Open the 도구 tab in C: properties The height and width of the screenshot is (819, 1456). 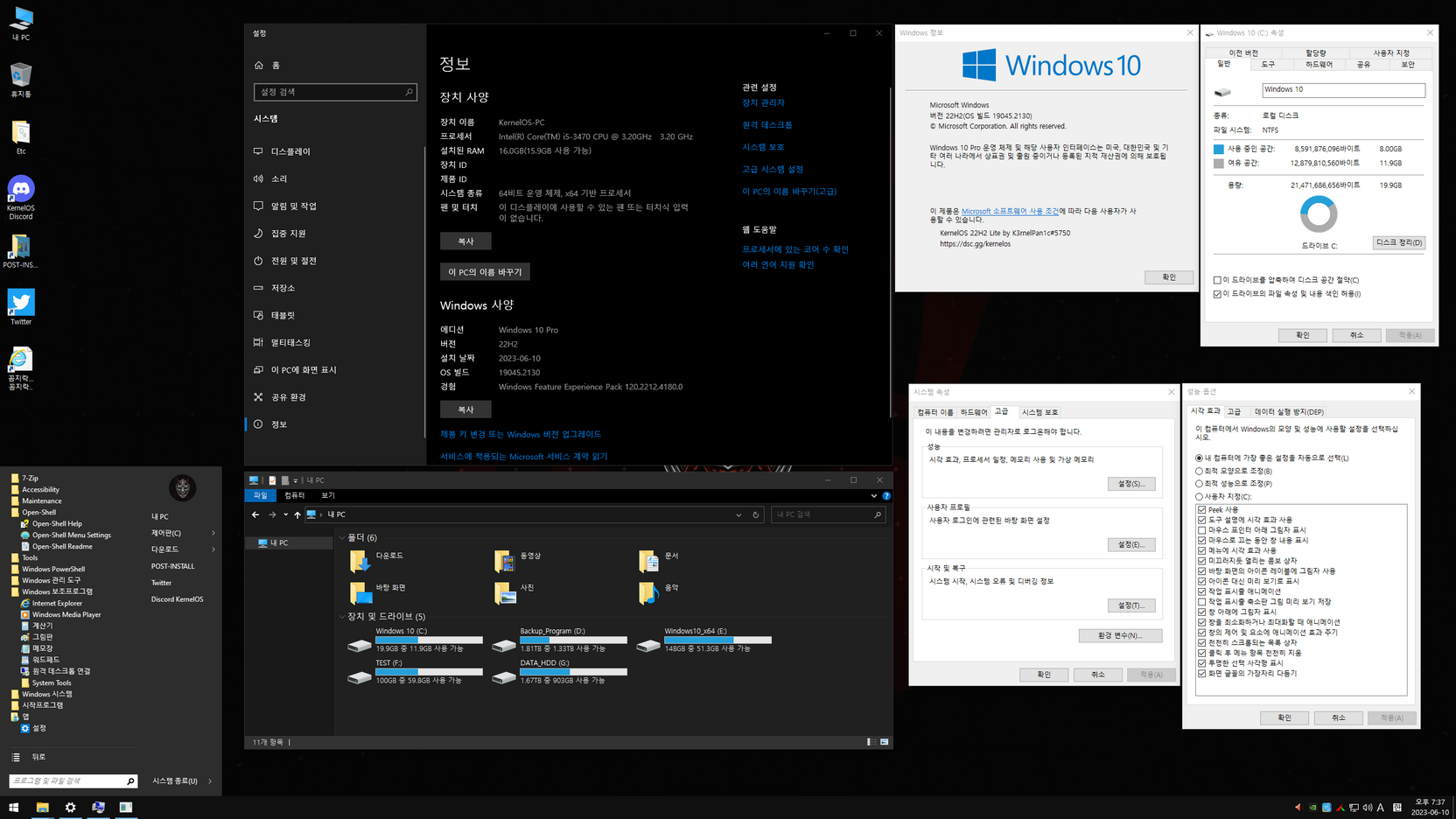(1268, 65)
